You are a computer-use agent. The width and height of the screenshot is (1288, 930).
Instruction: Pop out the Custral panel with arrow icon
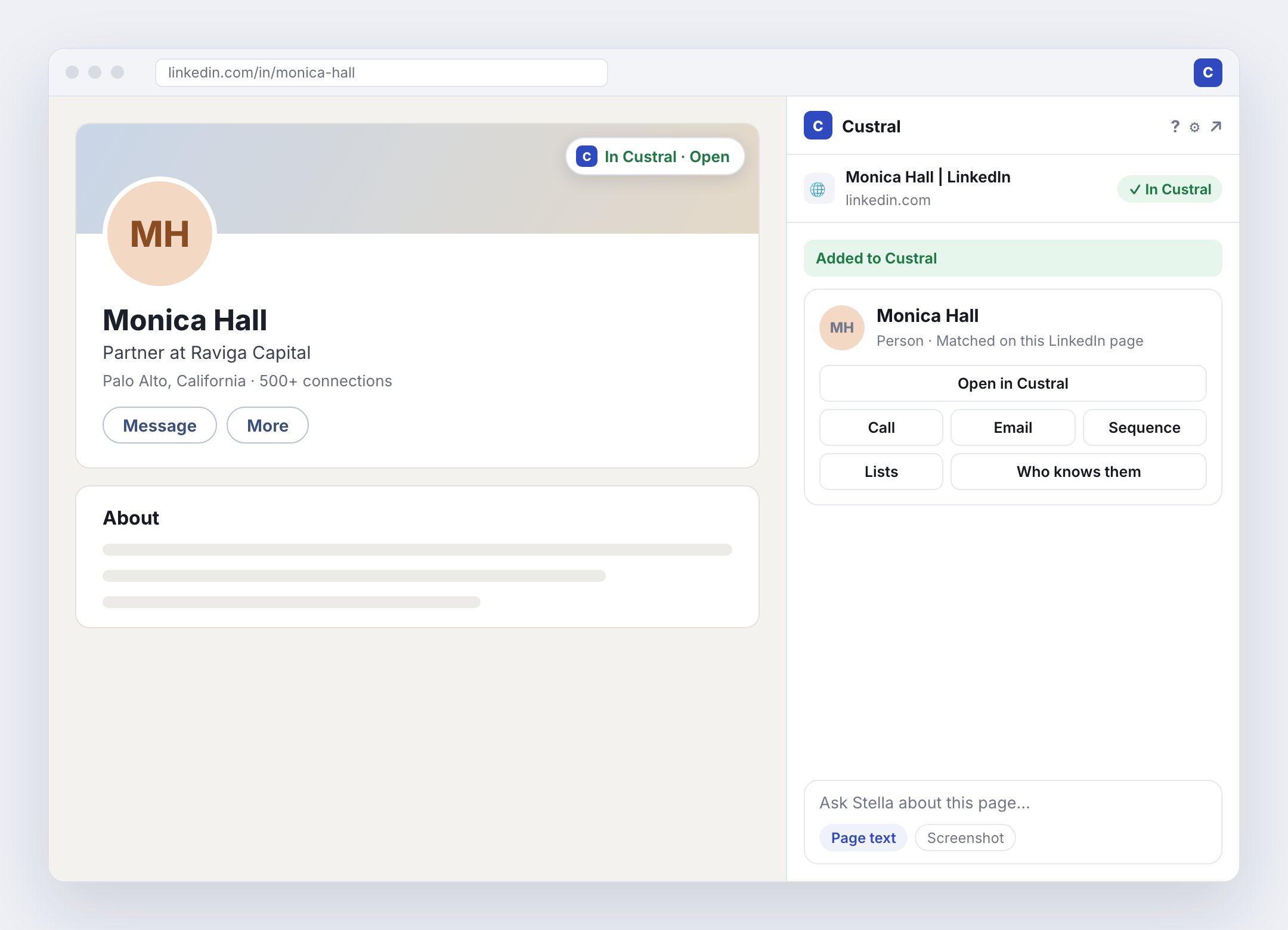click(x=1216, y=126)
